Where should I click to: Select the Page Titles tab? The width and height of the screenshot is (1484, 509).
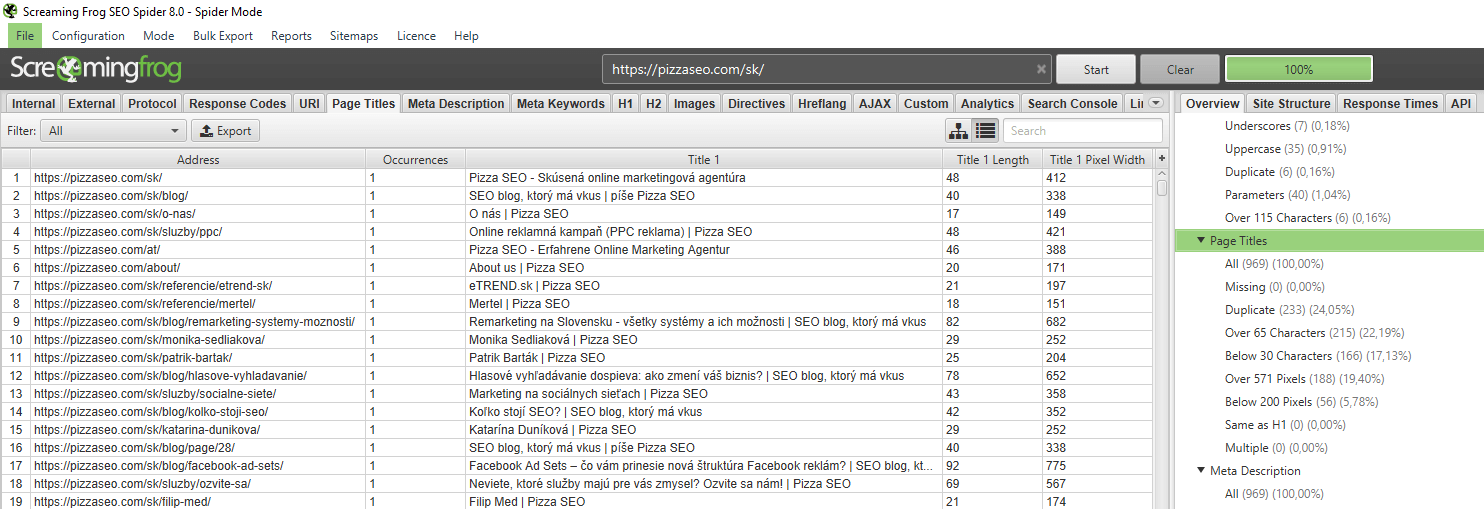click(x=364, y=103)
